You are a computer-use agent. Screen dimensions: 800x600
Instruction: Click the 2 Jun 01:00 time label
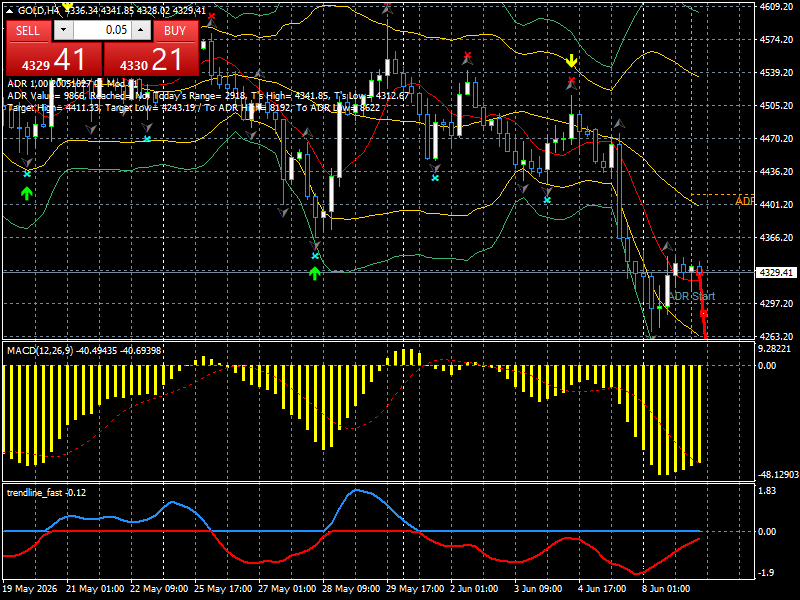(x=474, y=588)
